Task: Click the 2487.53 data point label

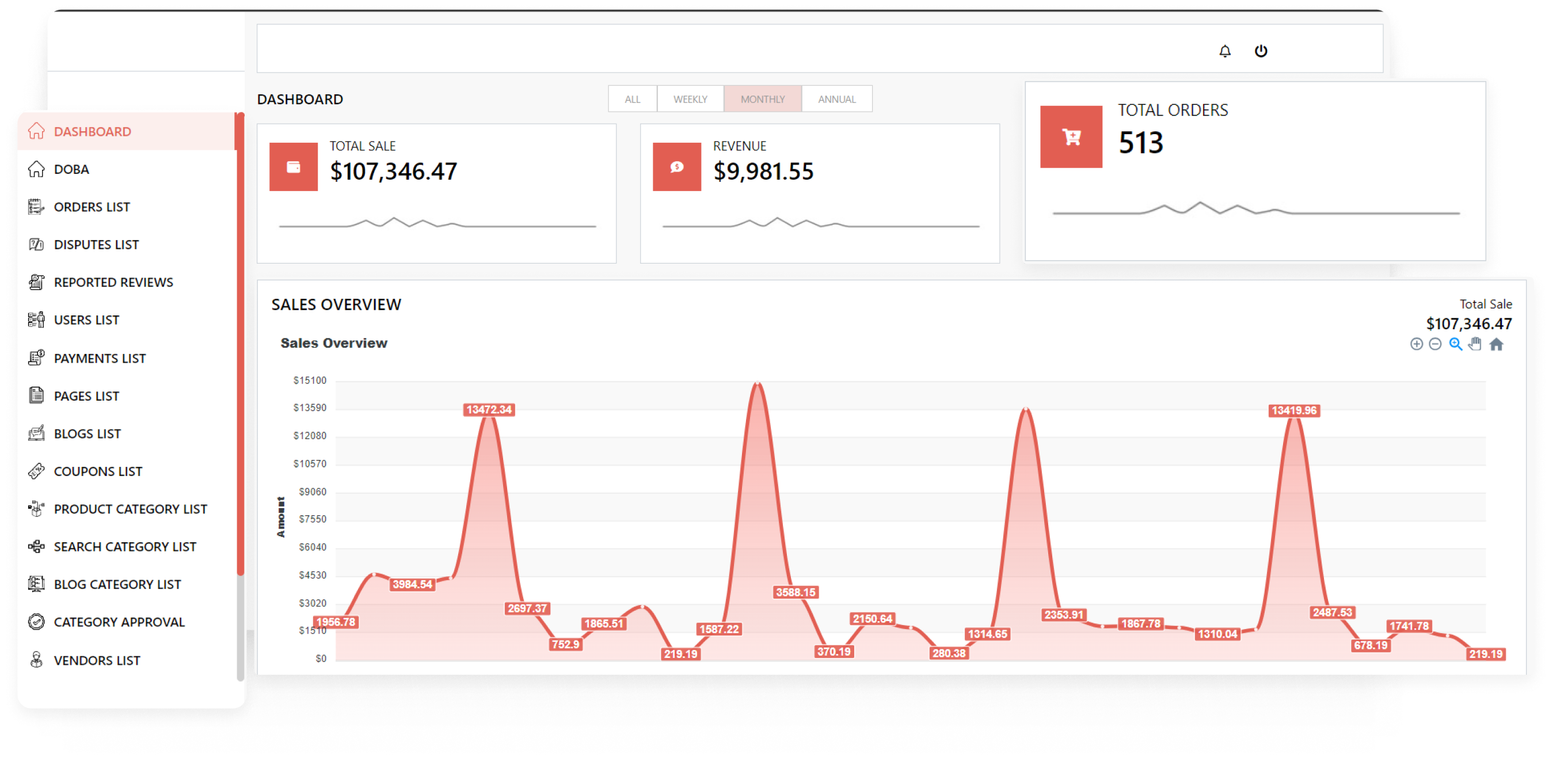Action: click(1333, 612)
